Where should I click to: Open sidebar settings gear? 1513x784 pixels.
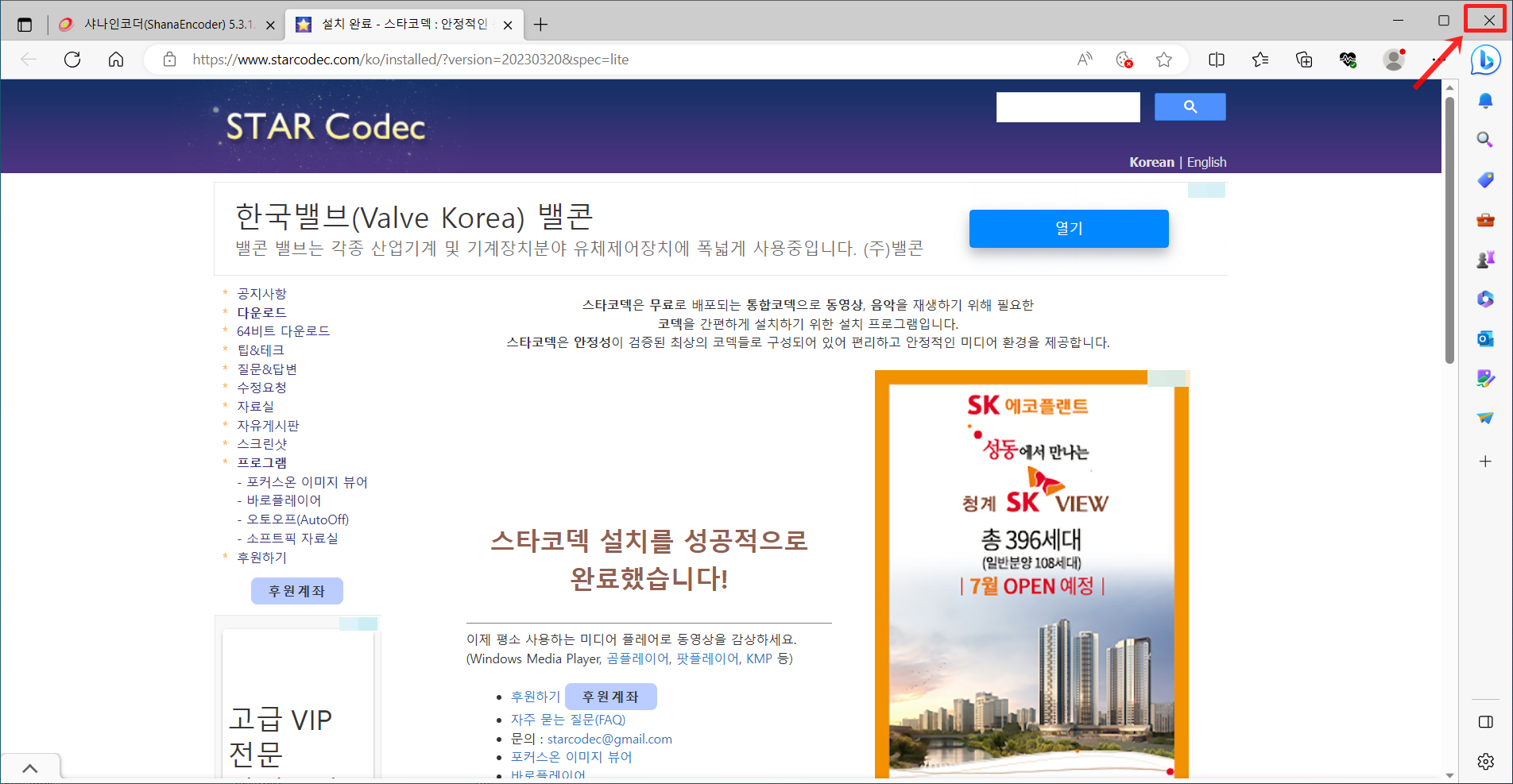1485,761
